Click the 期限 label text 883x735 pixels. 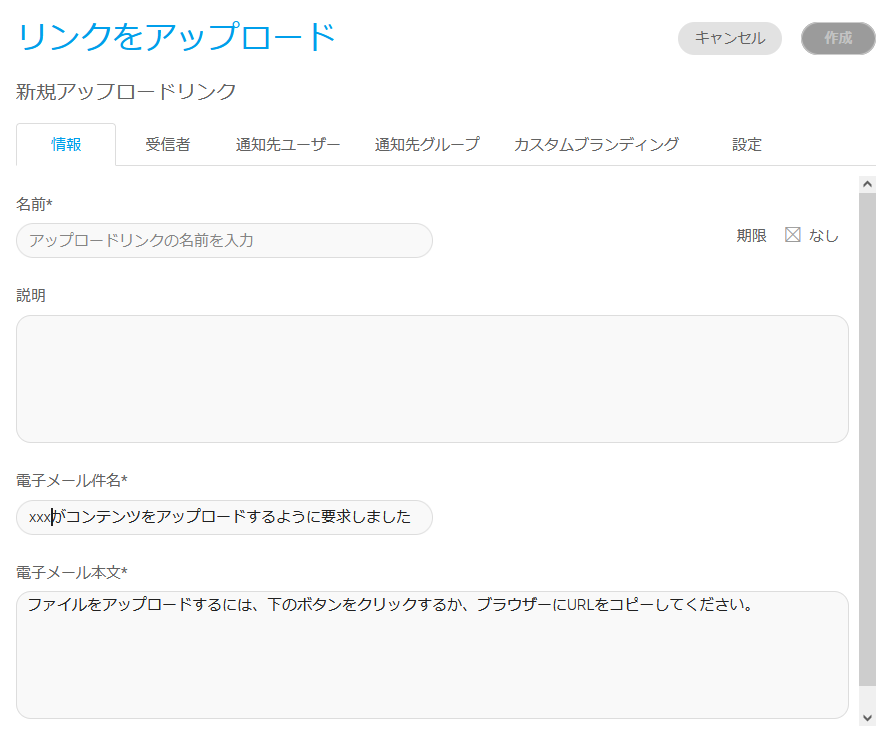click(751, 236)
